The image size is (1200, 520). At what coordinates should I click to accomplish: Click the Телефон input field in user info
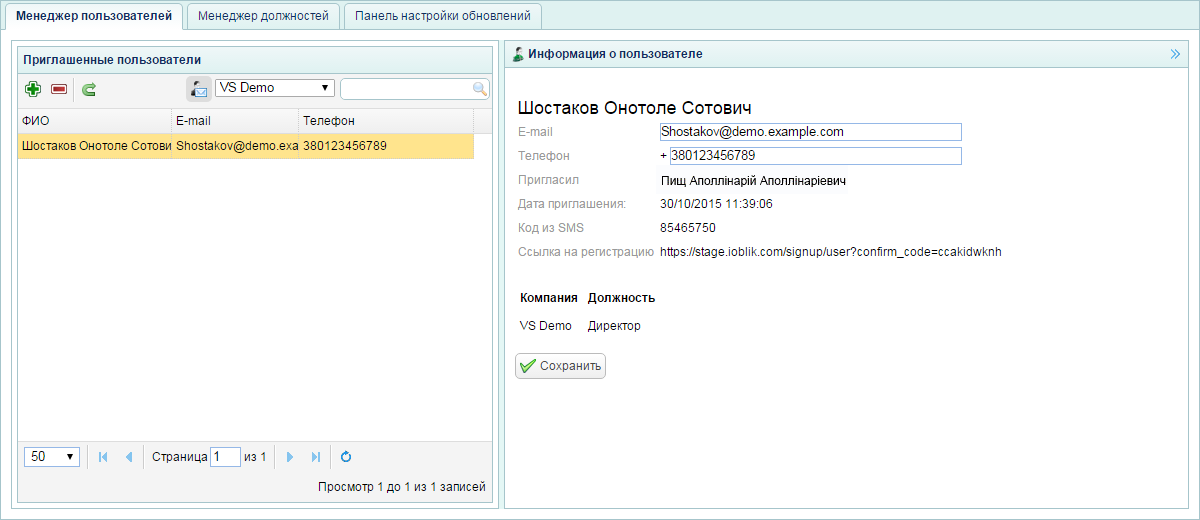tap(815, 156)
